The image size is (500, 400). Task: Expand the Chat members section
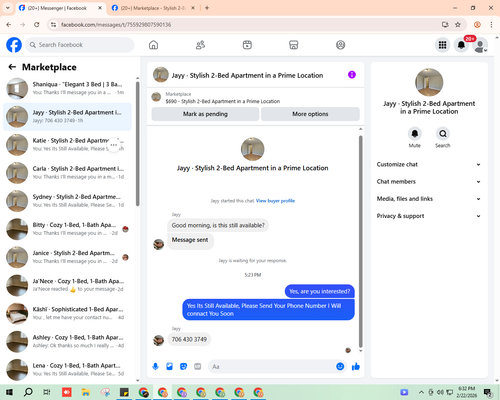pyautogui.click(x=429, y=182)
